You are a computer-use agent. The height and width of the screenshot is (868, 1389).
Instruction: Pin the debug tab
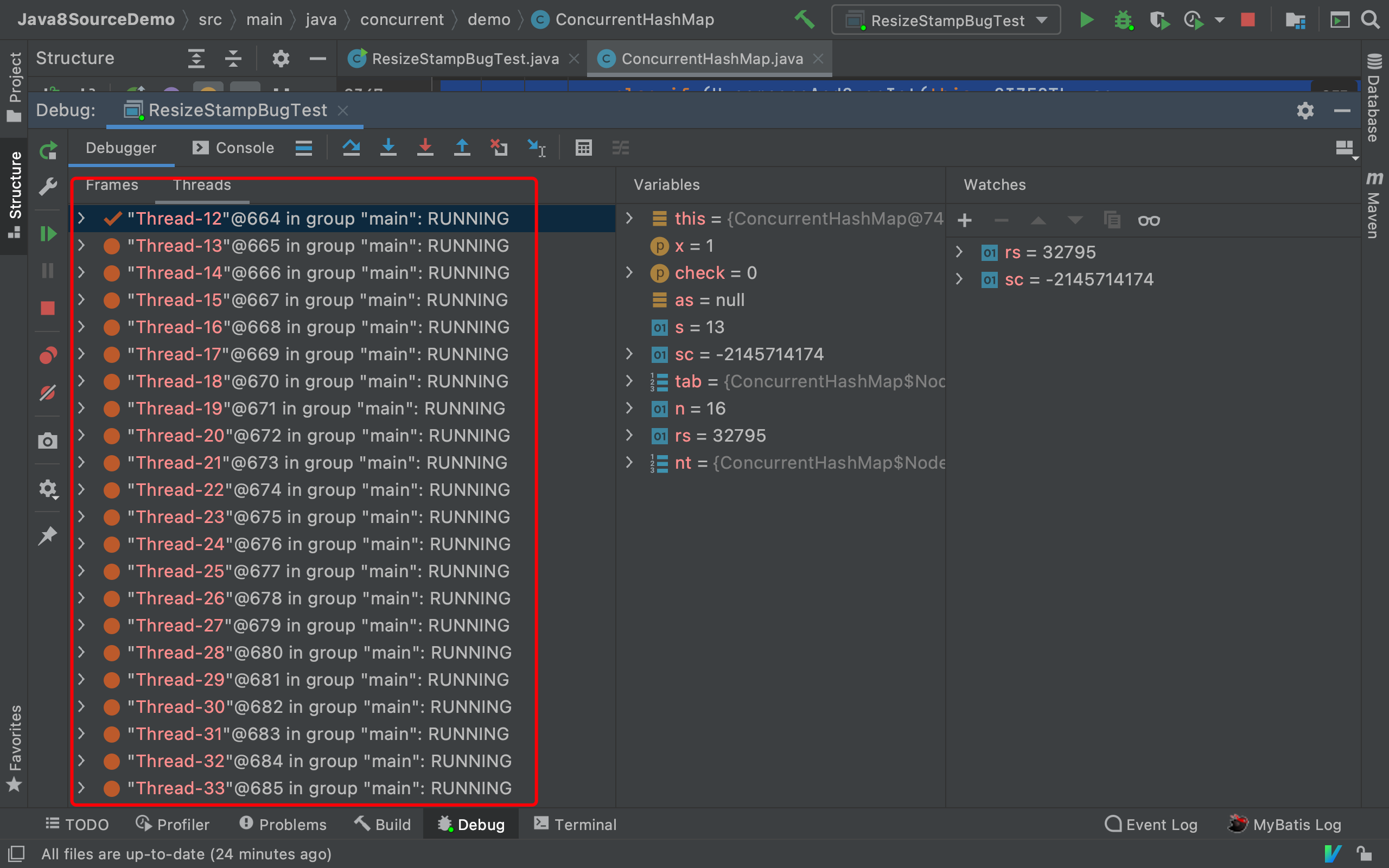[x=48, y=535]
